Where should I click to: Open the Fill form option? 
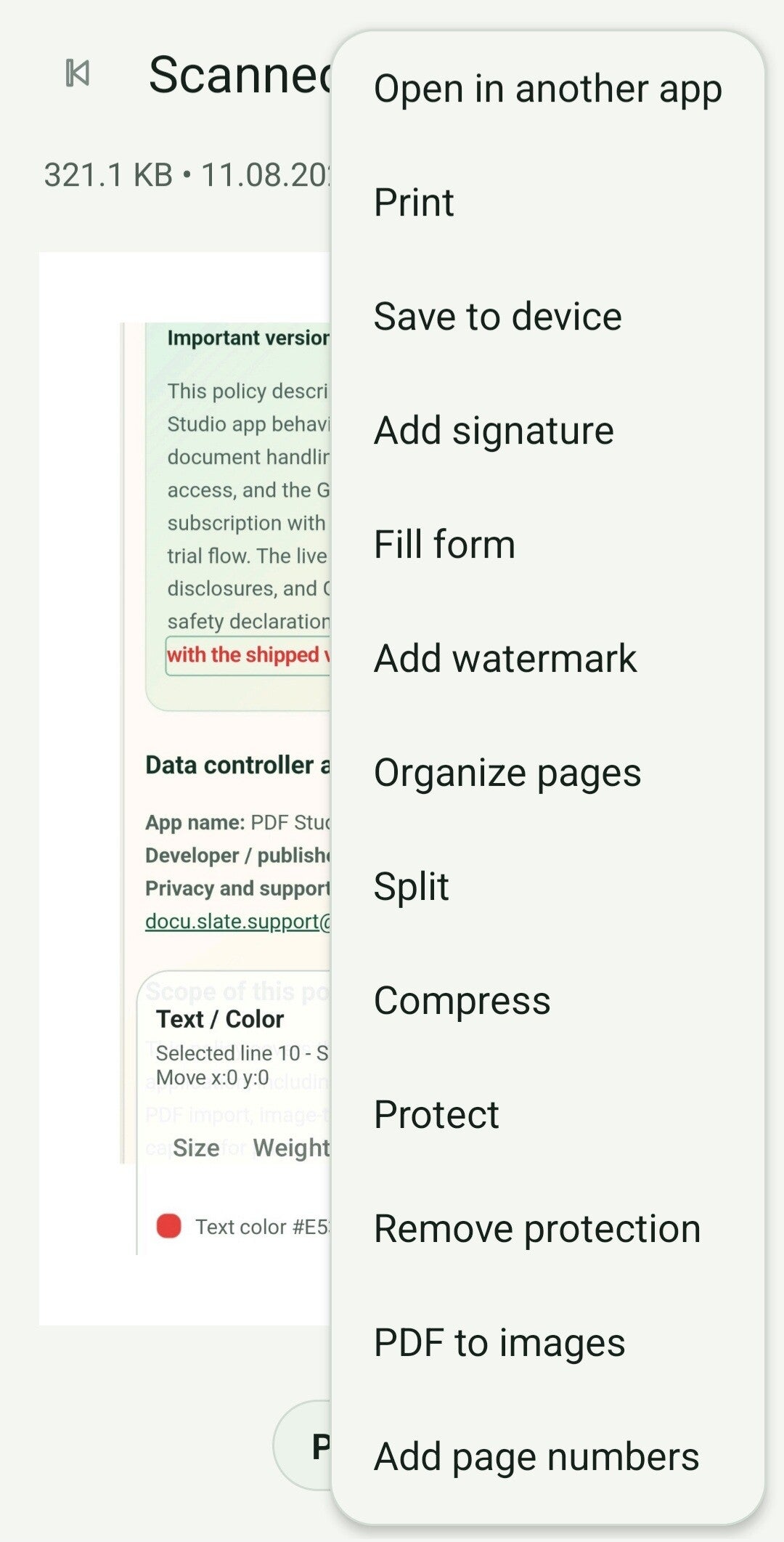coord(548,545)
